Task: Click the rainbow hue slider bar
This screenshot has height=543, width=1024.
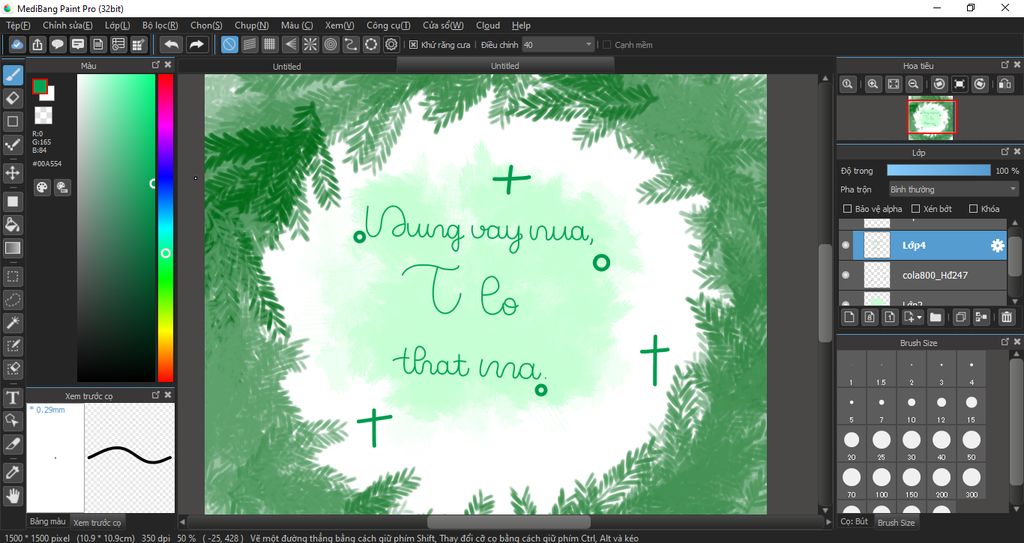Action: click(166, 228)
